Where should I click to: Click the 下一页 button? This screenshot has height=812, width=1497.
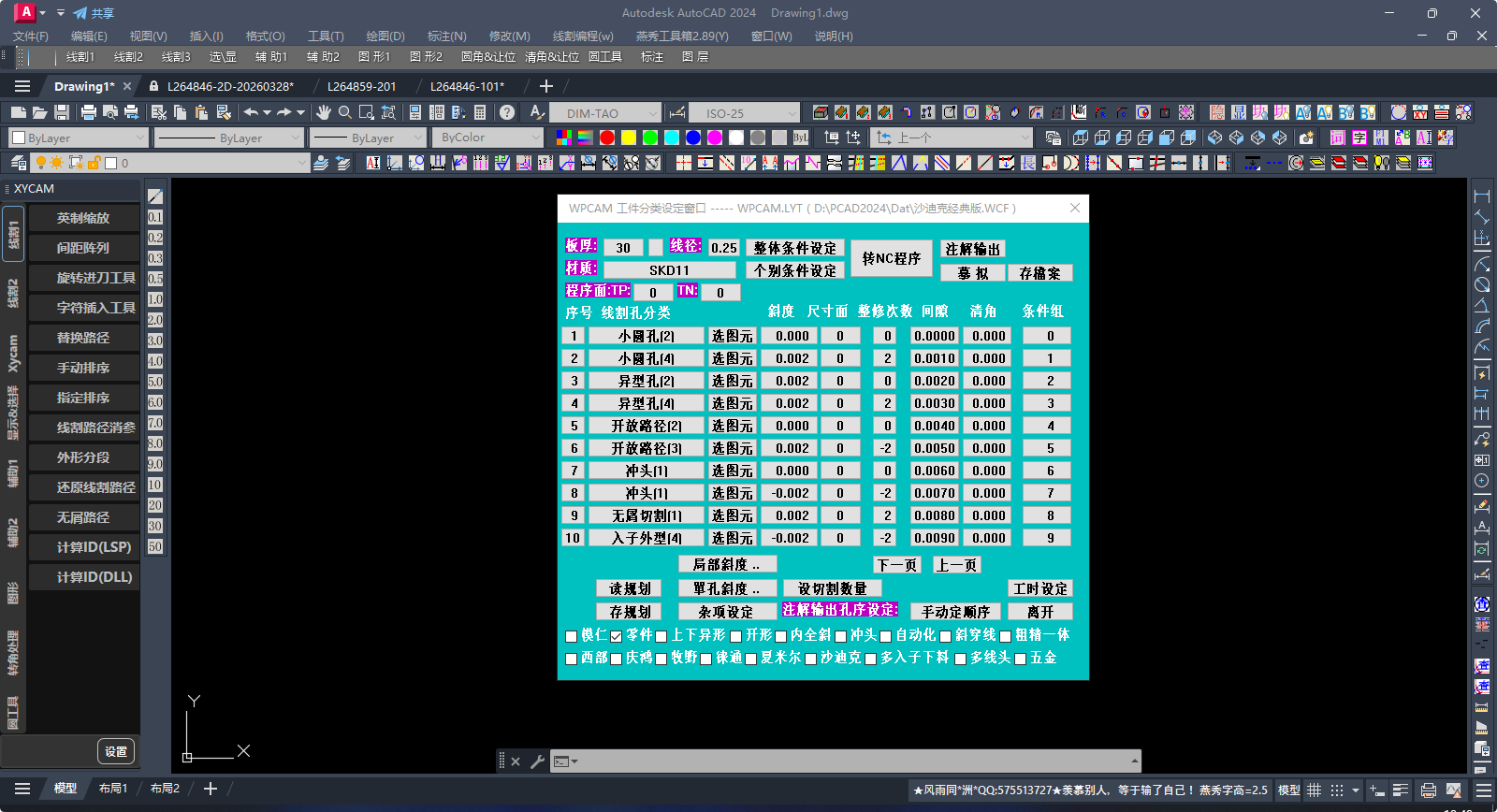[896, 565]
